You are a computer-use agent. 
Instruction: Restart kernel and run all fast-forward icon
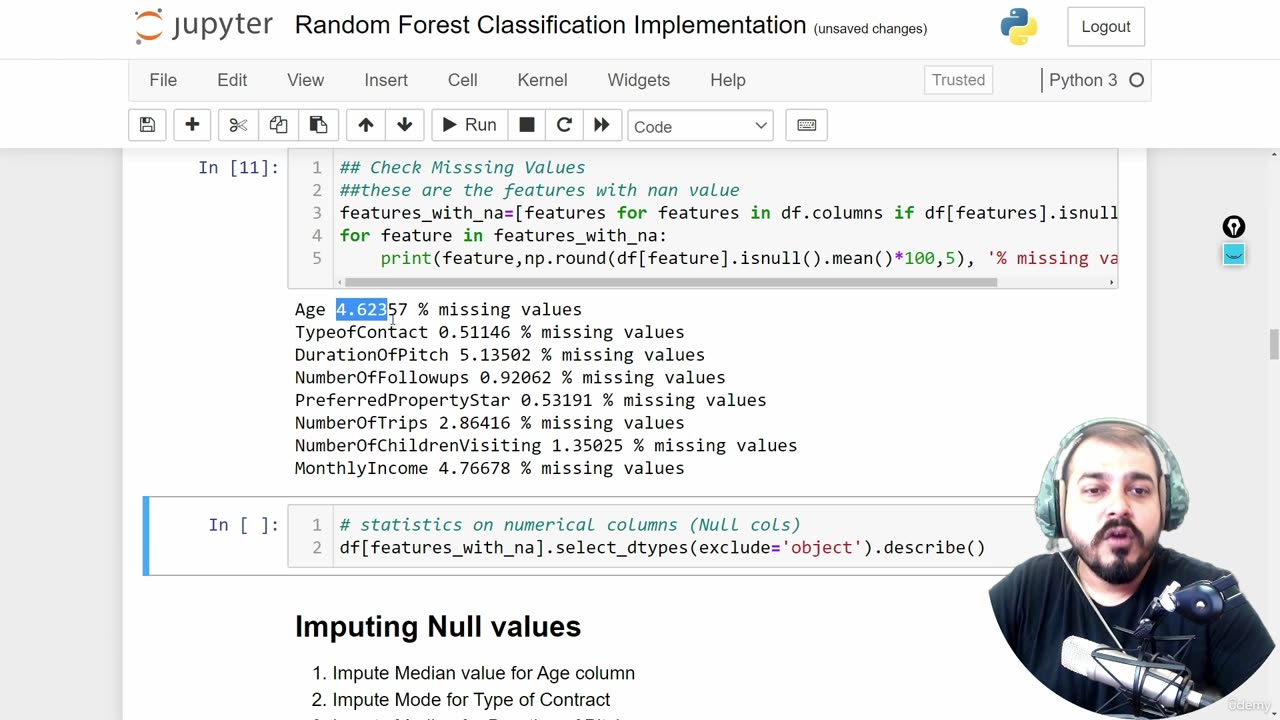point(602,125)
